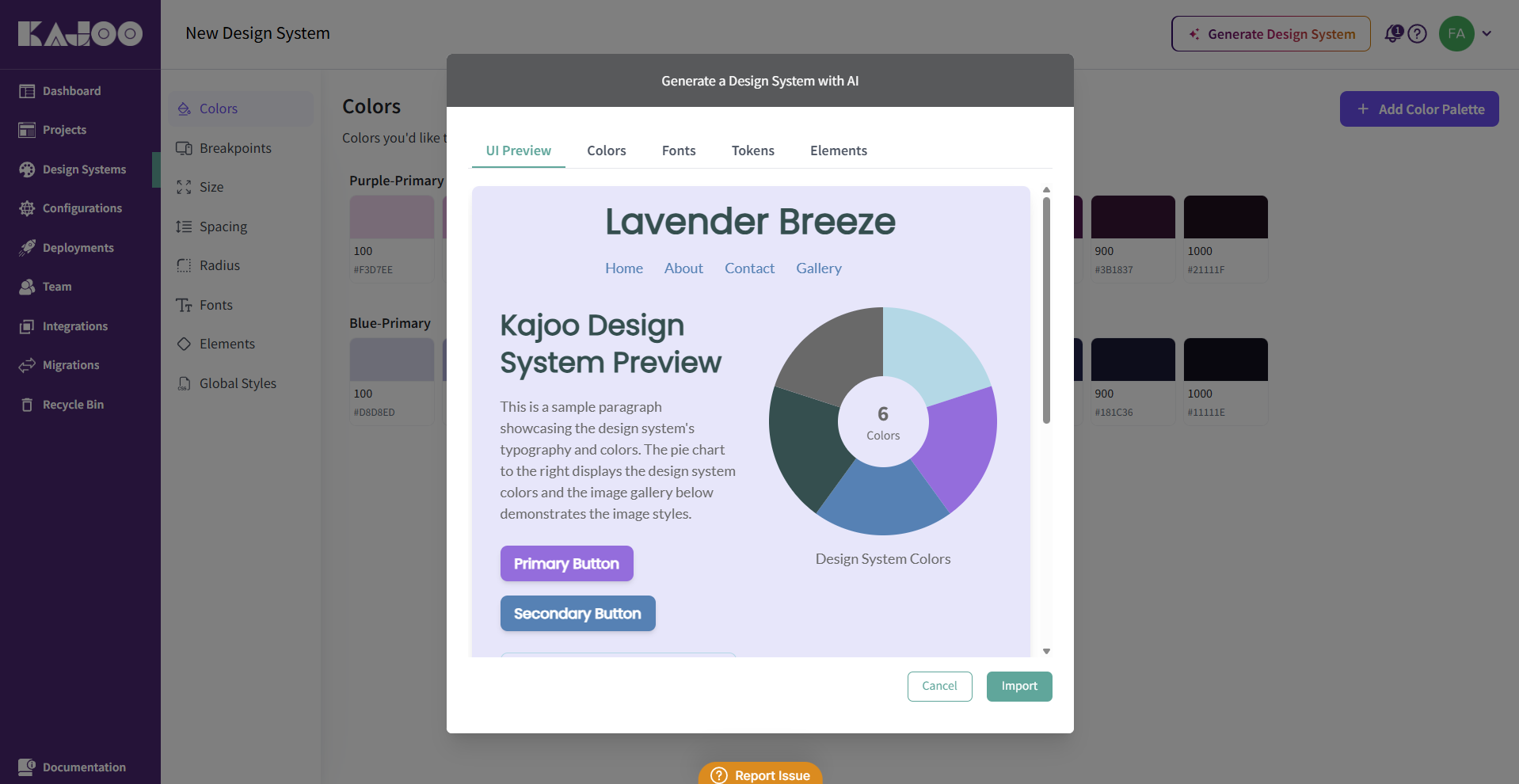Click the Radius dashed-corner icon
1519x784 pixels.
coord(184,265)
